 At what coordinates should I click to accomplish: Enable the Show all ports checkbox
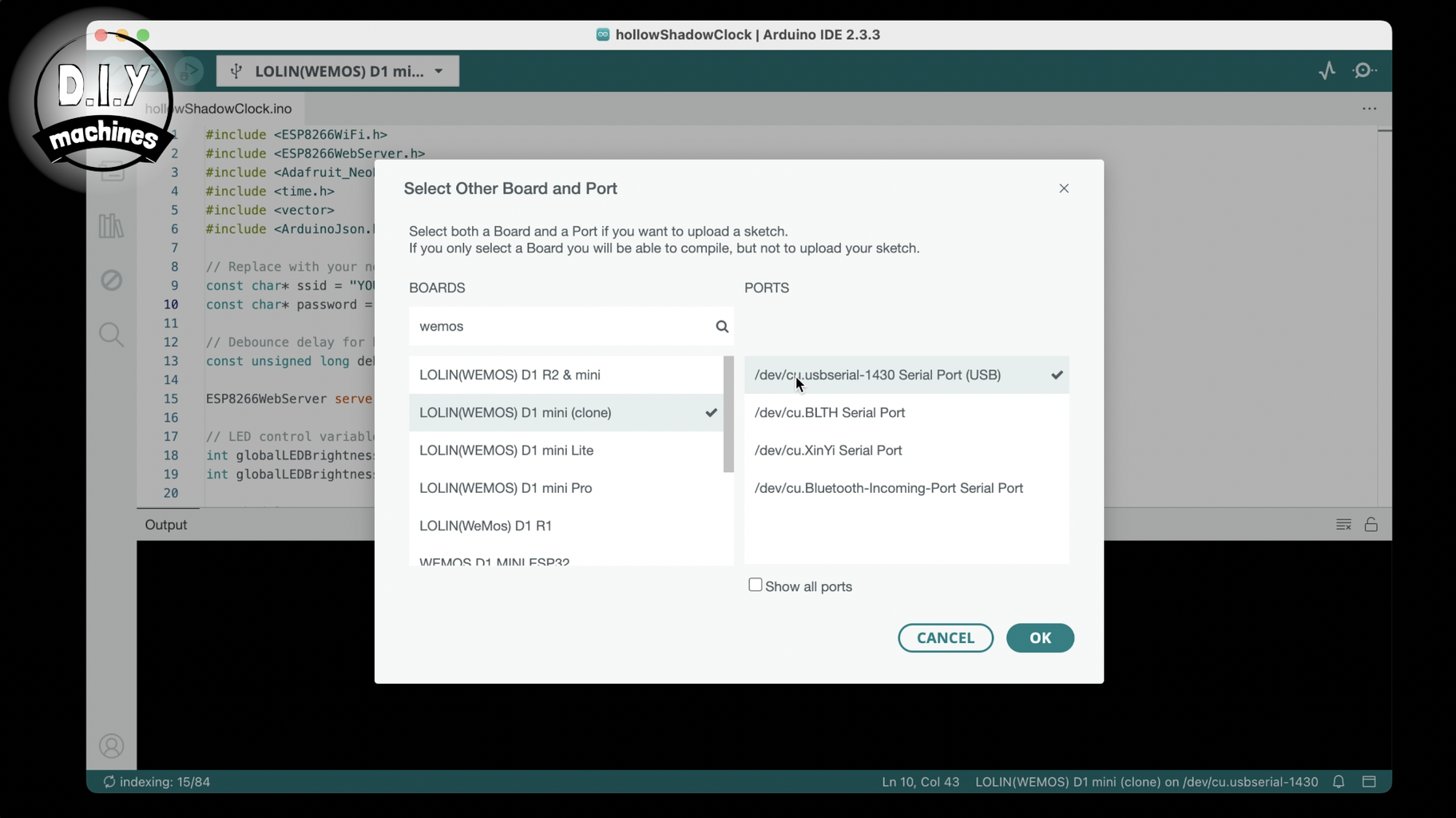tap(755, 585)
